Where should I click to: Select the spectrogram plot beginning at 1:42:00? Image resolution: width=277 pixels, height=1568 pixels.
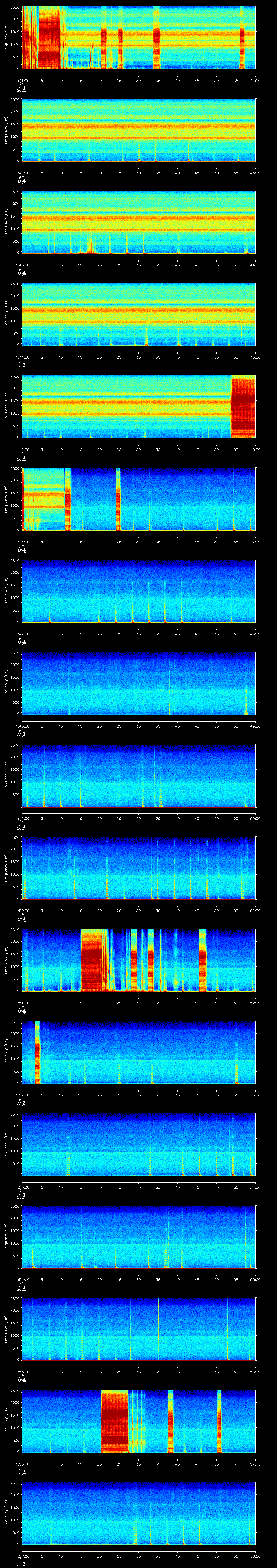point(138,130)
